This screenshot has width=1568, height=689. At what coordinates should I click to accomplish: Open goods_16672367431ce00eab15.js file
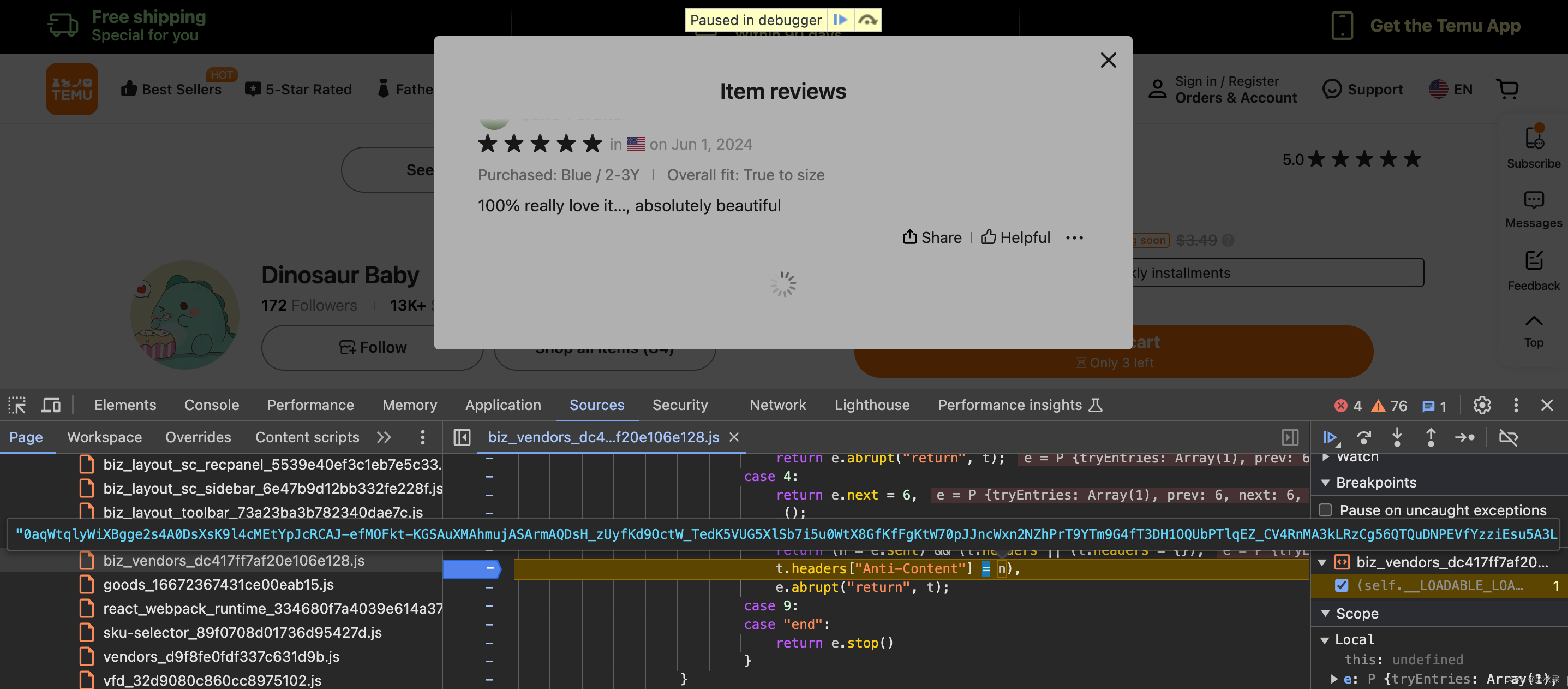219,585
